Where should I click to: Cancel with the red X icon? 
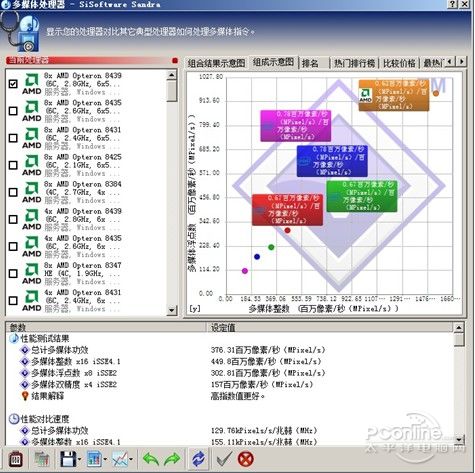(246, 459)
